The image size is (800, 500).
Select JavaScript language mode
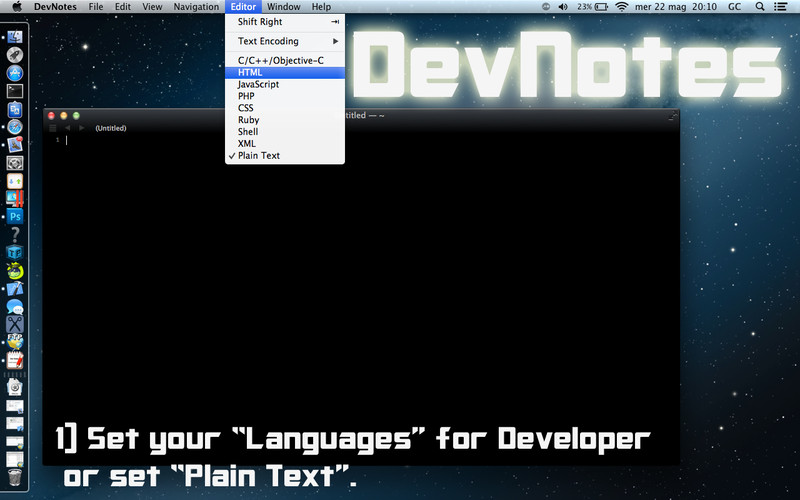[x=285, y=84]
